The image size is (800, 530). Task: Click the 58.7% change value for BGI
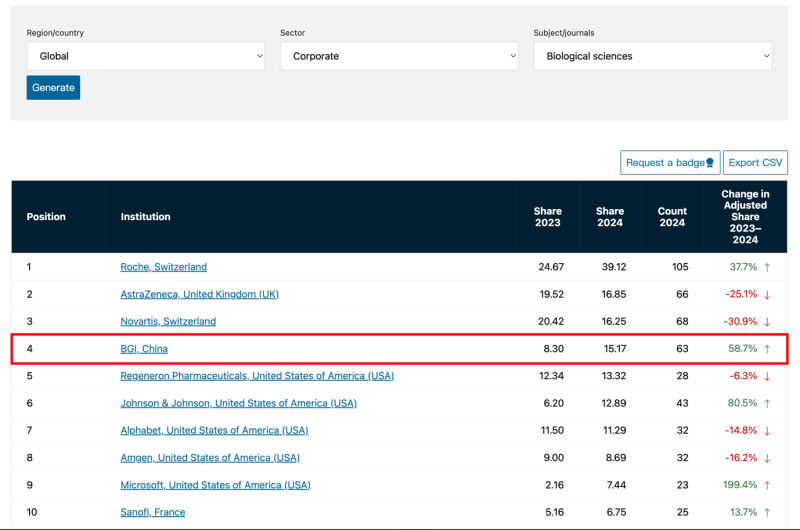pyautogui.click(x=743, y=349)
